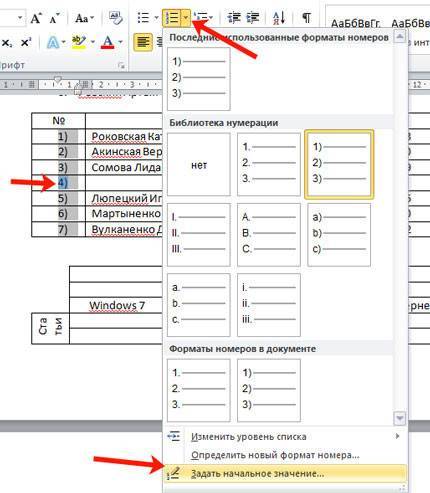The image size is (430, 493).
Task: Select document format 1. 2. 3.
Action: [198, 390]
